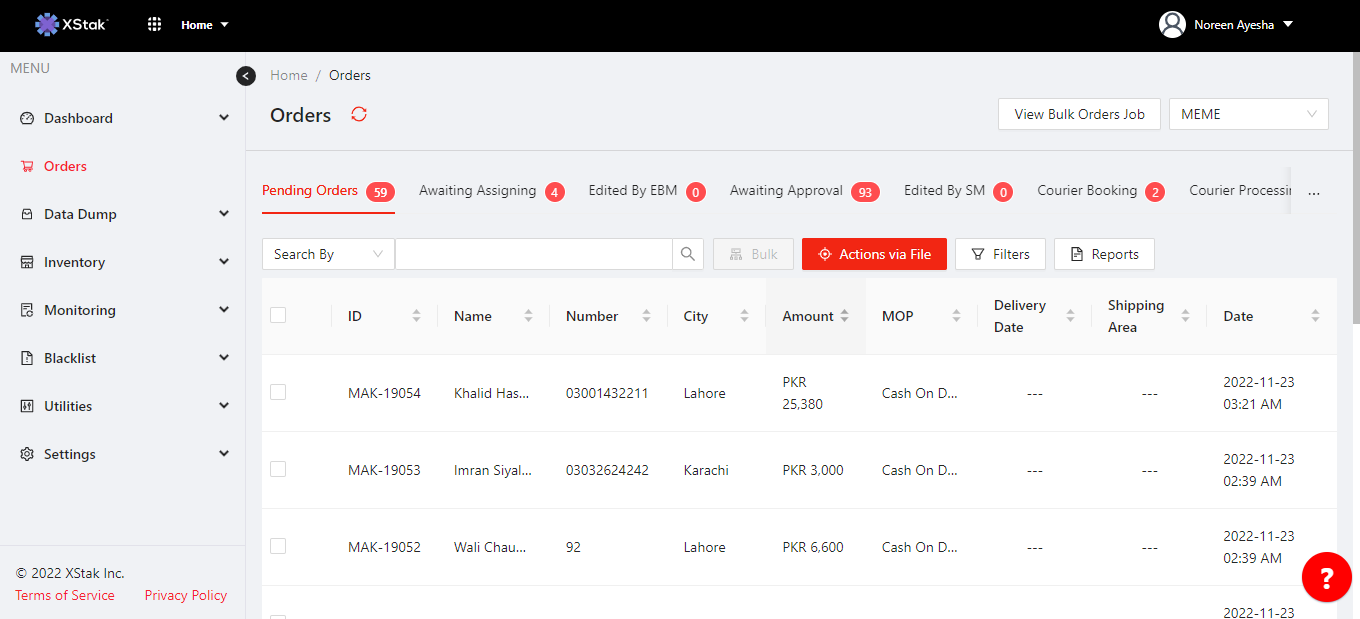The height and width of the screenshot is (619, 1360).
Task: Click the three dots more tabs icon
Action: (x=1314, y=191)
